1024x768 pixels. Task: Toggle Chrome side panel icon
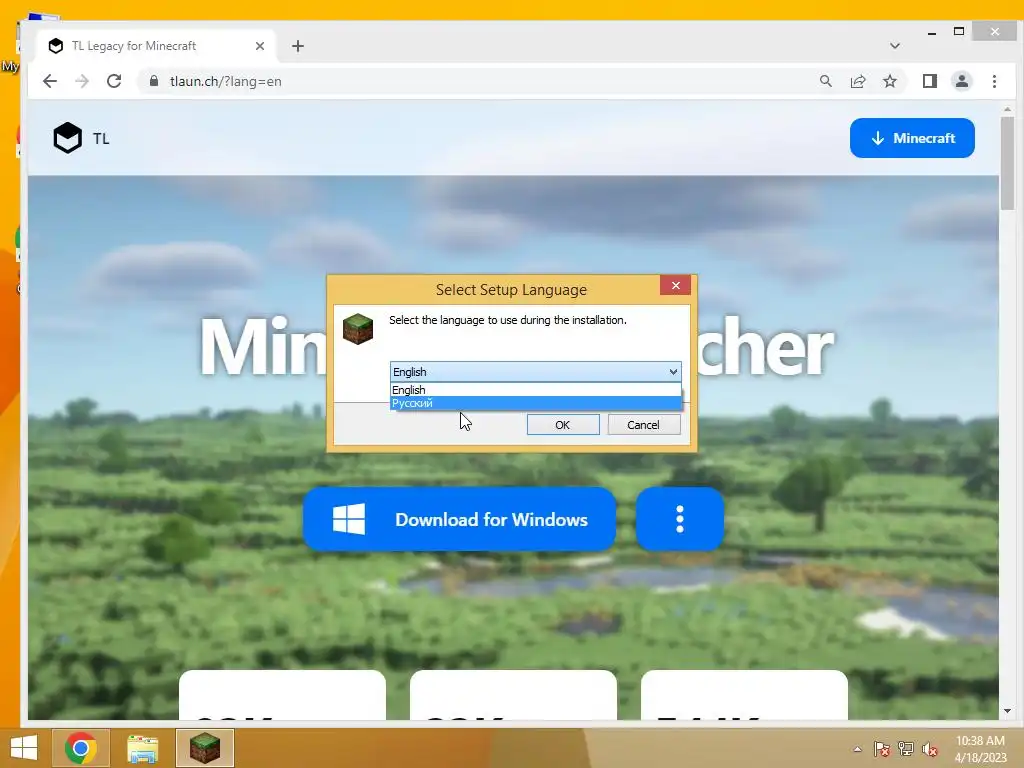click(929, 81)
